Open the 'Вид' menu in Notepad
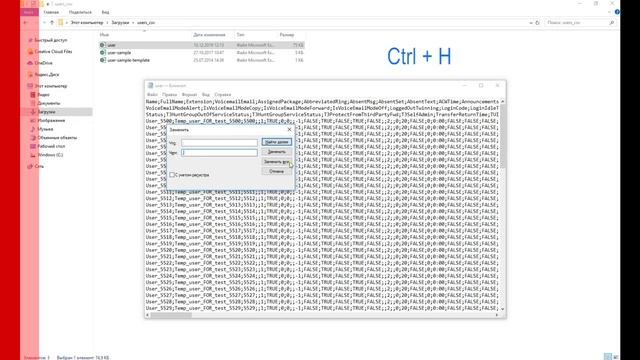This screenshot has height=360, width=640. (x=206, y=95)
